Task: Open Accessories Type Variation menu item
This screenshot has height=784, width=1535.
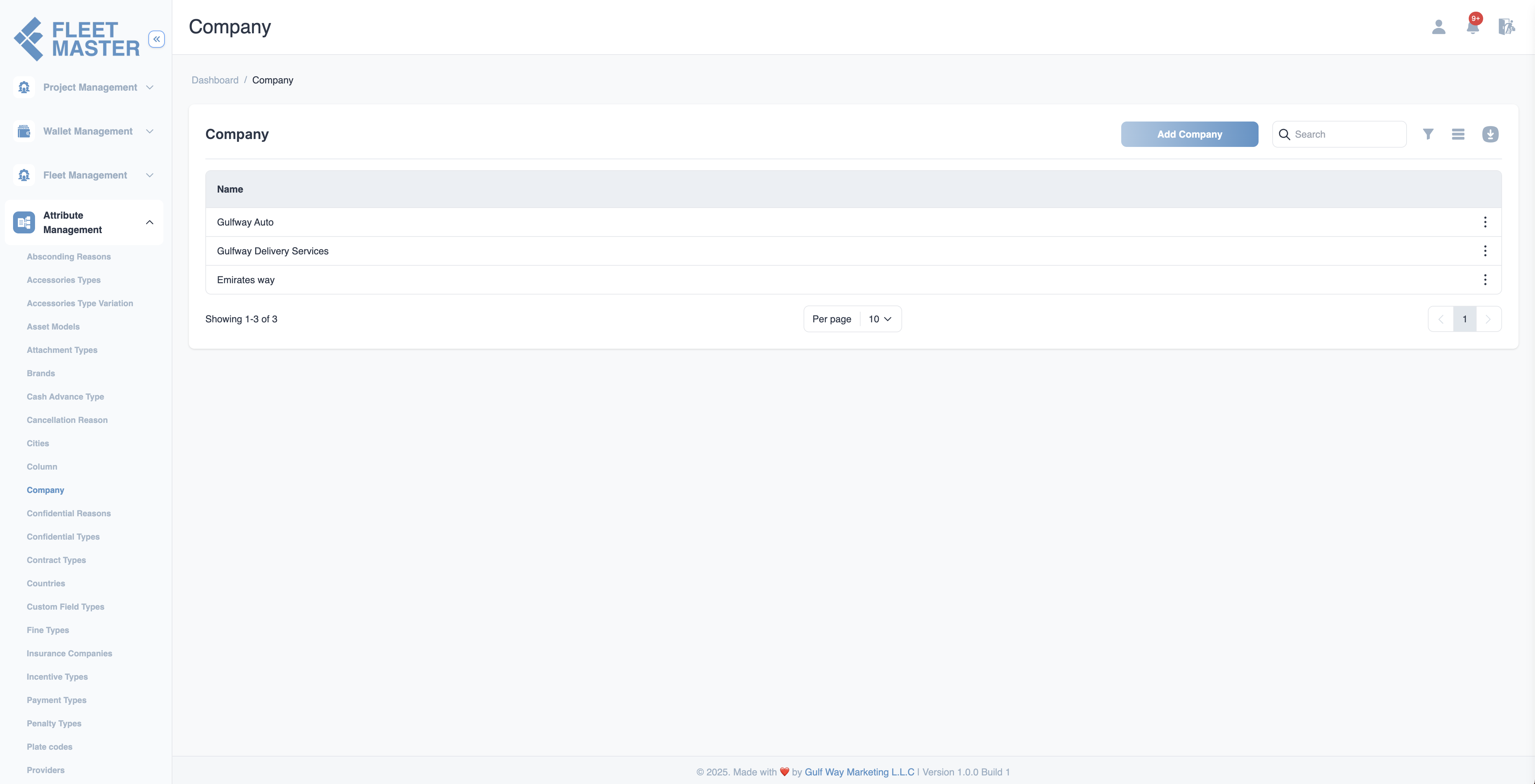Action: click(x=80, y=303)
